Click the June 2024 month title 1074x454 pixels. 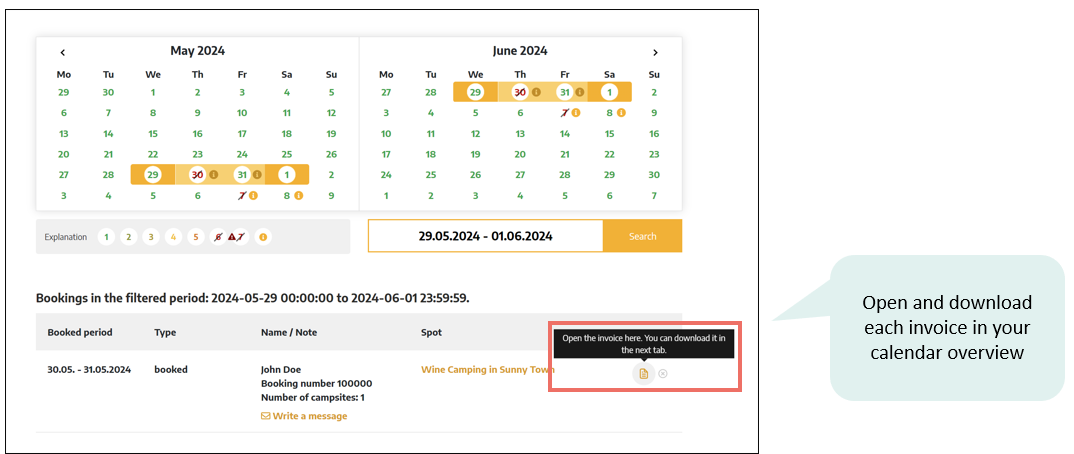(x=520, y=51)
